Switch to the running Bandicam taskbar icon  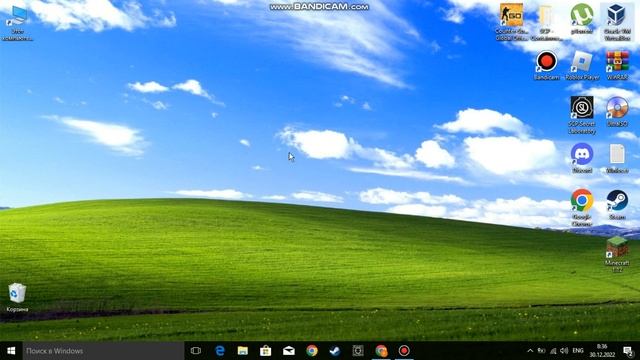[x=404, y=351]
